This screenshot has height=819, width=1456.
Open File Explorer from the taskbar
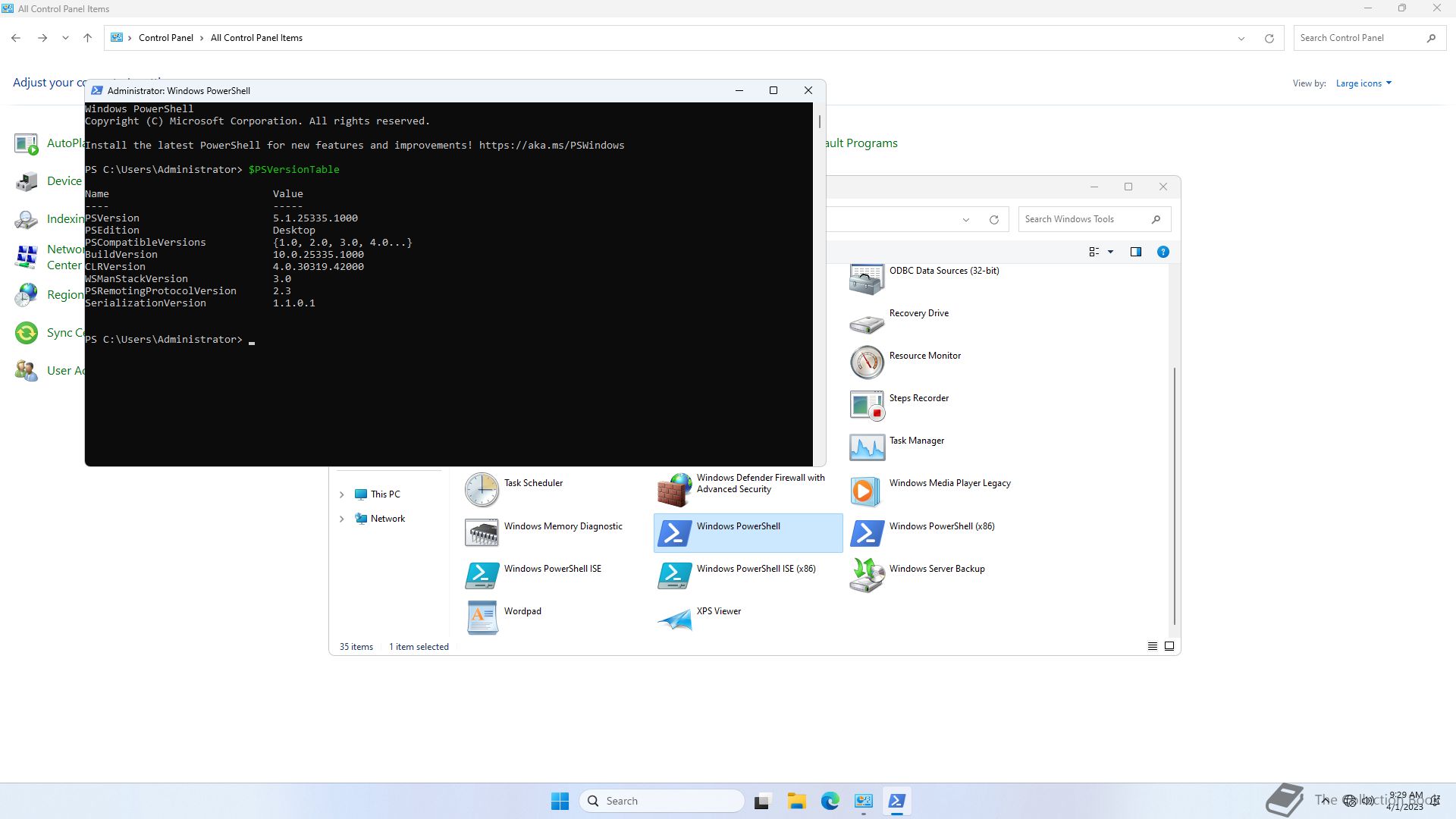(x=796, y=801)
